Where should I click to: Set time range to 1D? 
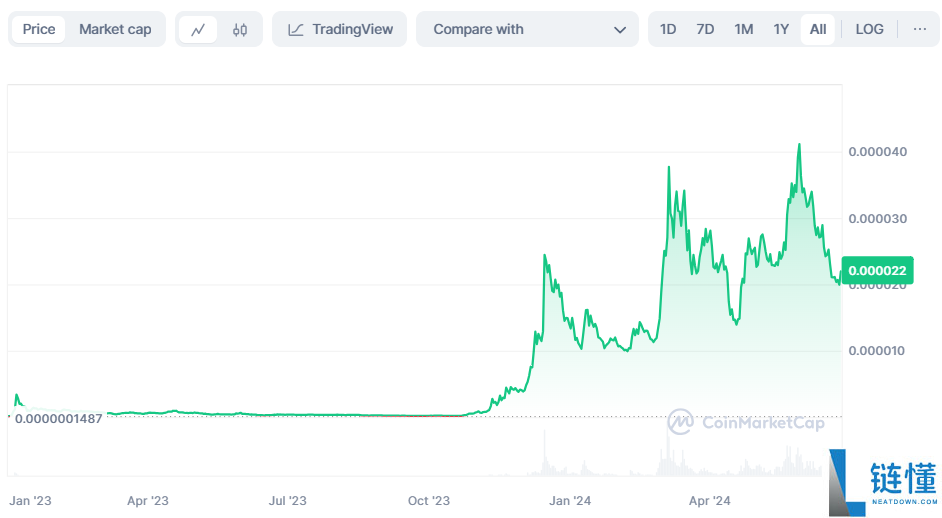click(668, 29)
